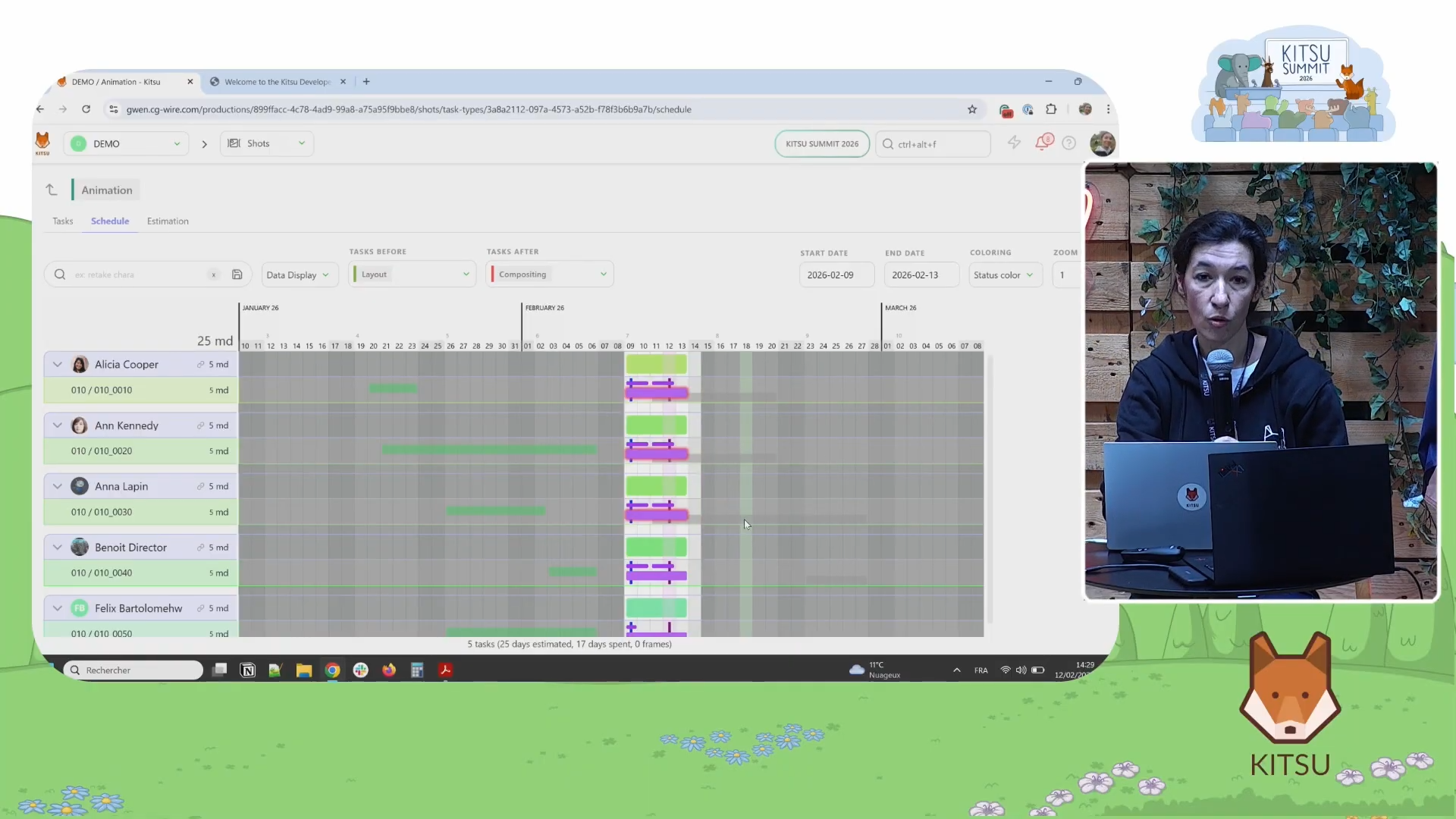Open Chrome from the Windows taskbar
This screenshot has height=819, width=1456.
(x=332, y=670)
